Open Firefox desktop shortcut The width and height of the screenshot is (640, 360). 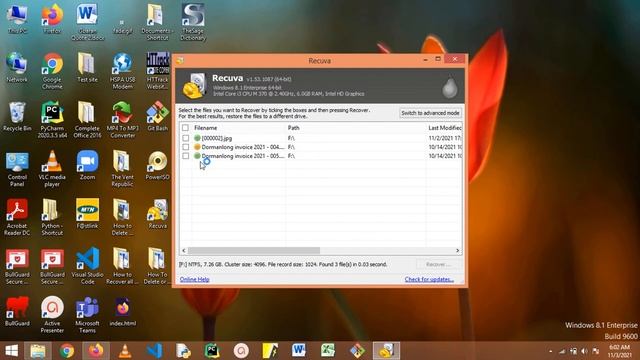pyautogui.click(x=52, y=19)
